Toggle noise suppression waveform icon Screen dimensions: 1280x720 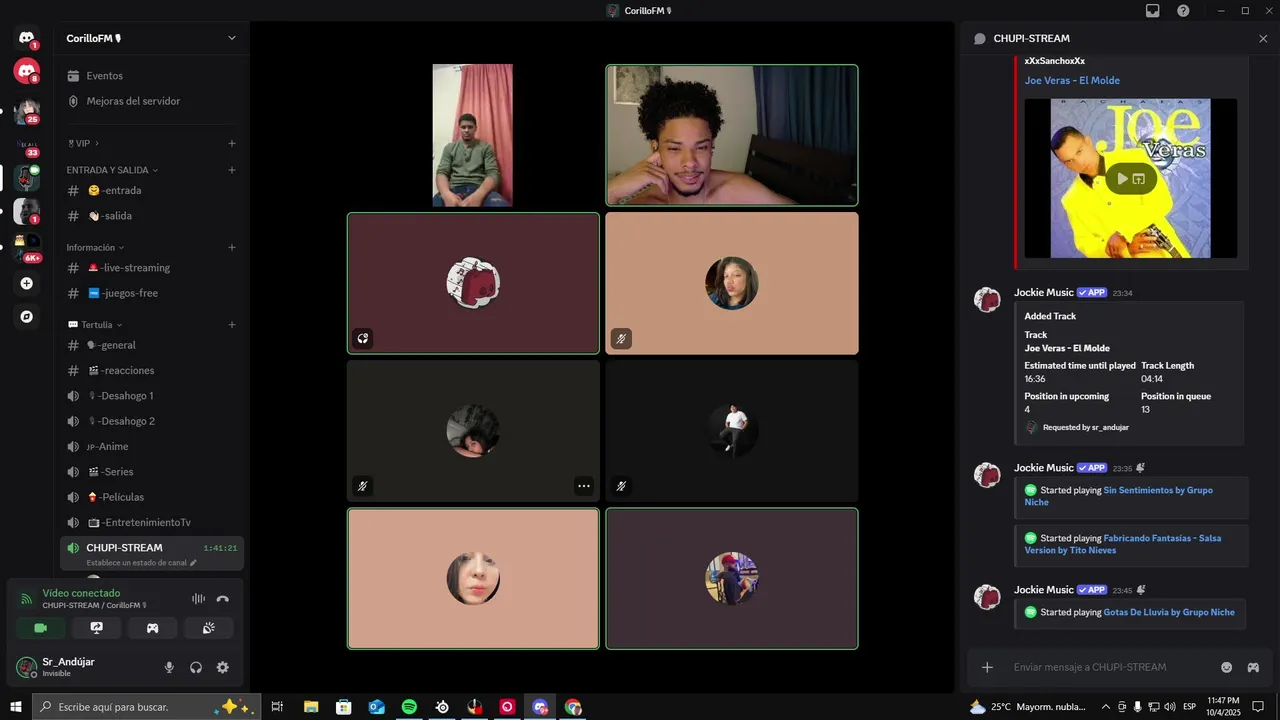pyautogui.click(x=198, y=599)
